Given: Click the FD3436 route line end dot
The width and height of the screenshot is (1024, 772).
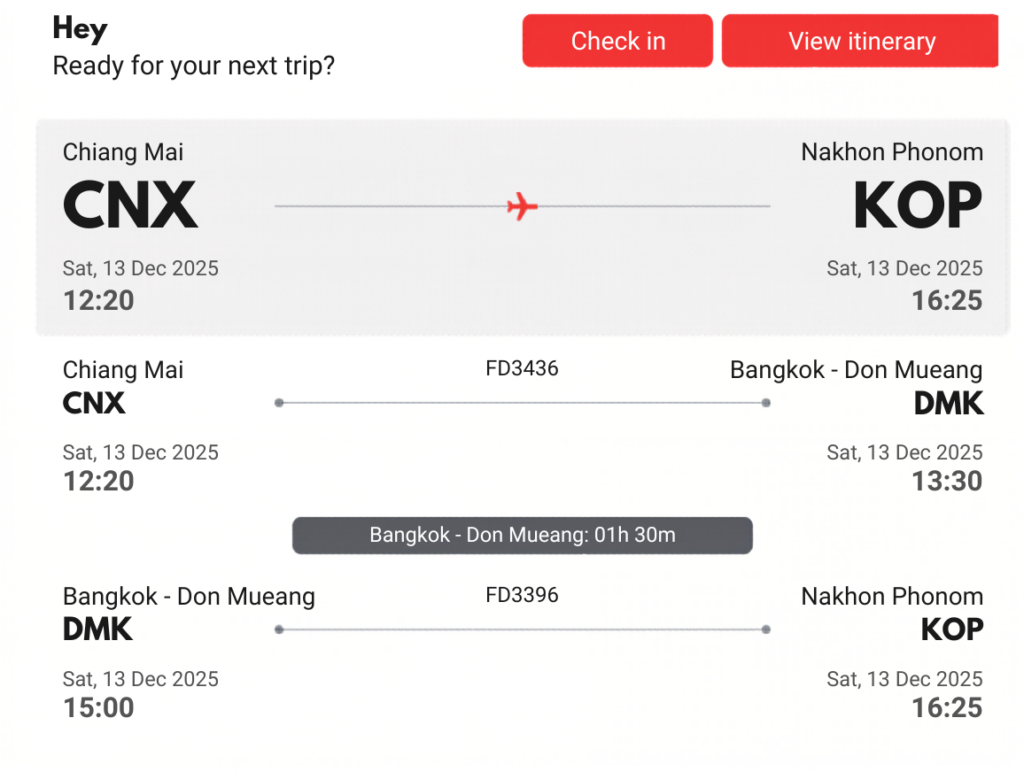Looking at the screenshot, I should (x=765, y=403).
